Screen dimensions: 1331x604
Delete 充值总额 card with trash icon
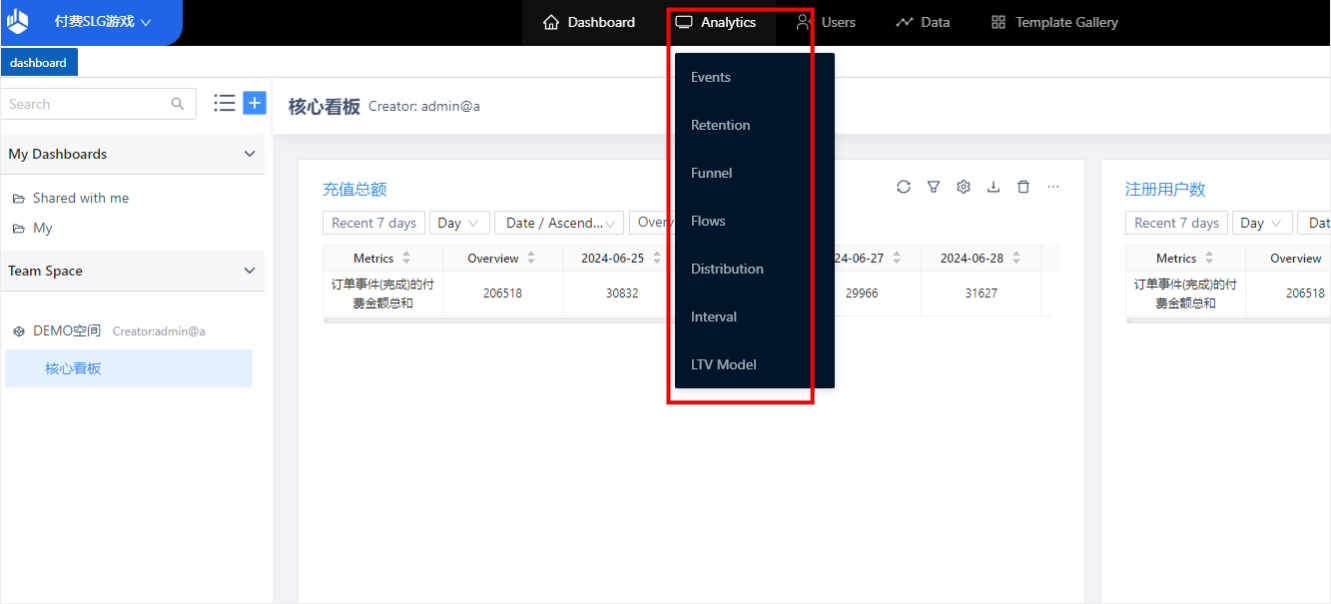1023,187
